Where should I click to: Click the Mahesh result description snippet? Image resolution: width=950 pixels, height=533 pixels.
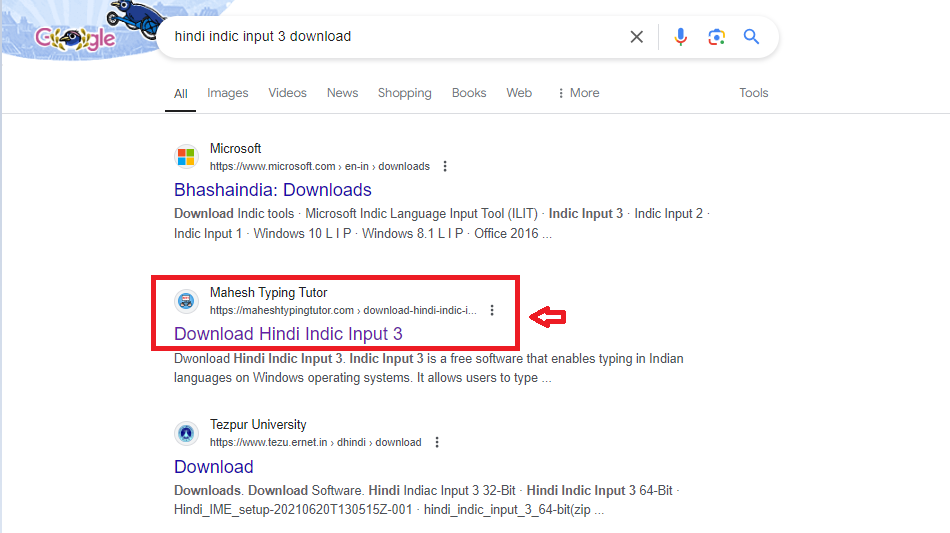(429, 368)
